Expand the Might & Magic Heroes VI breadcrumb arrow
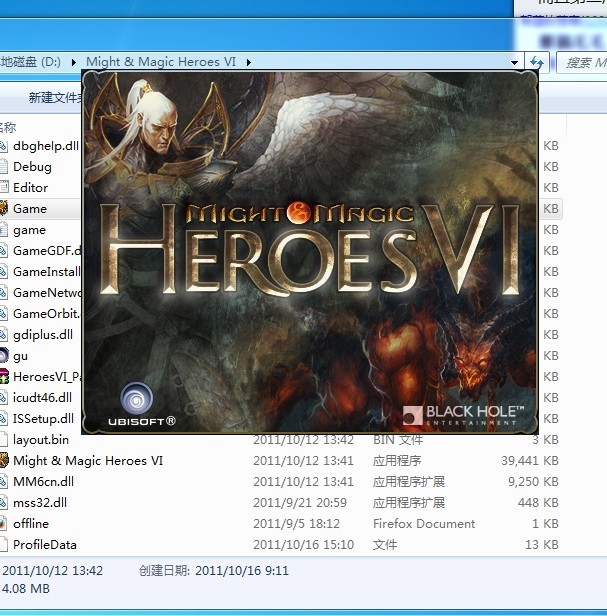Viewport: 607px width, 616px height. (x=248, y=62)
